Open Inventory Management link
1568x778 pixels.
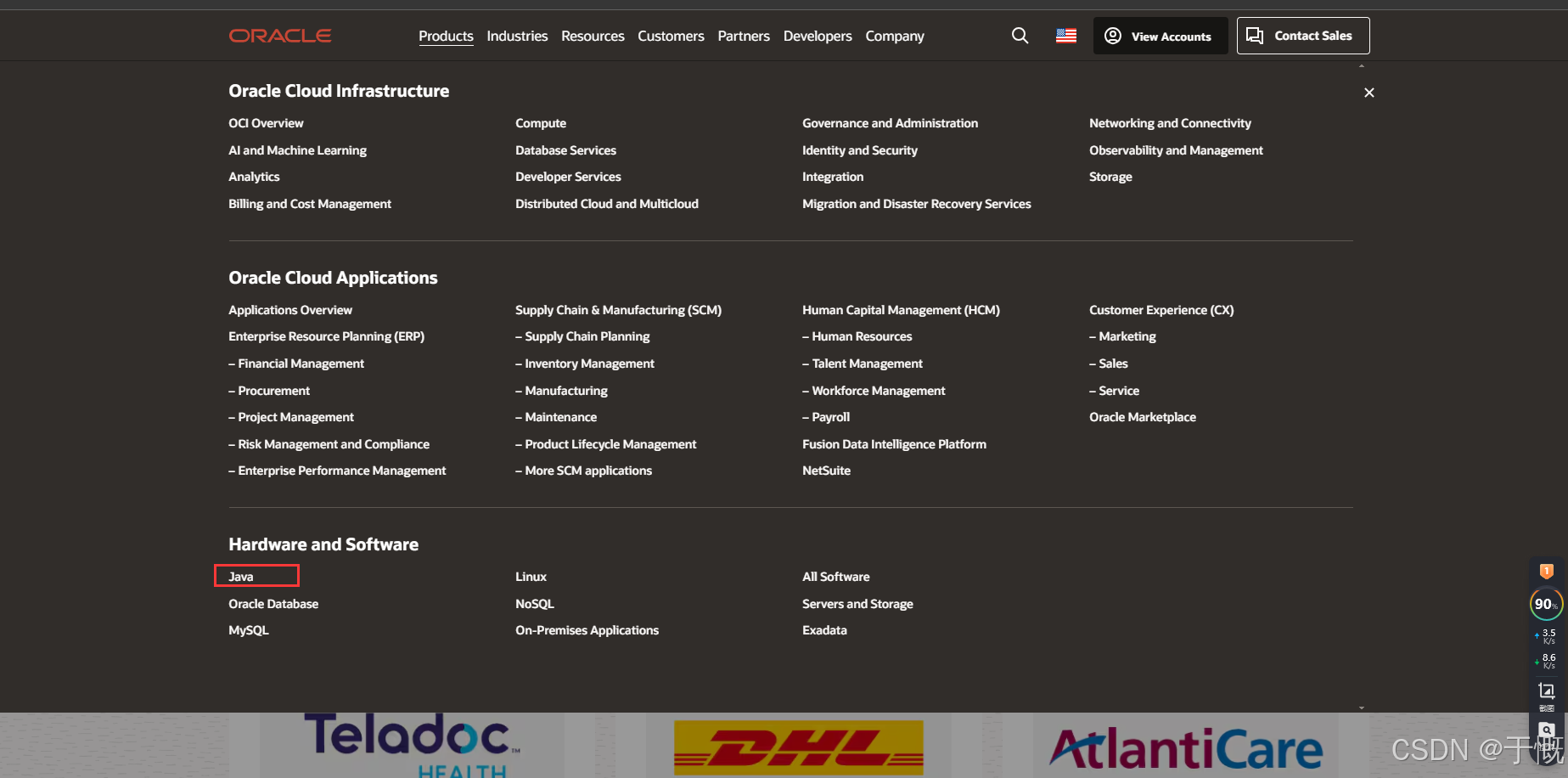tap(585, 364)
